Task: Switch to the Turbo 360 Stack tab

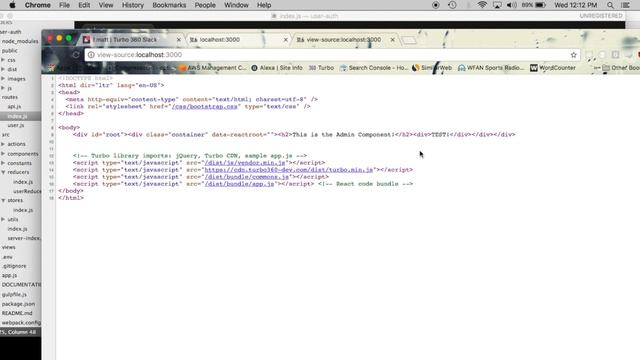Action: tap(131, 40)
